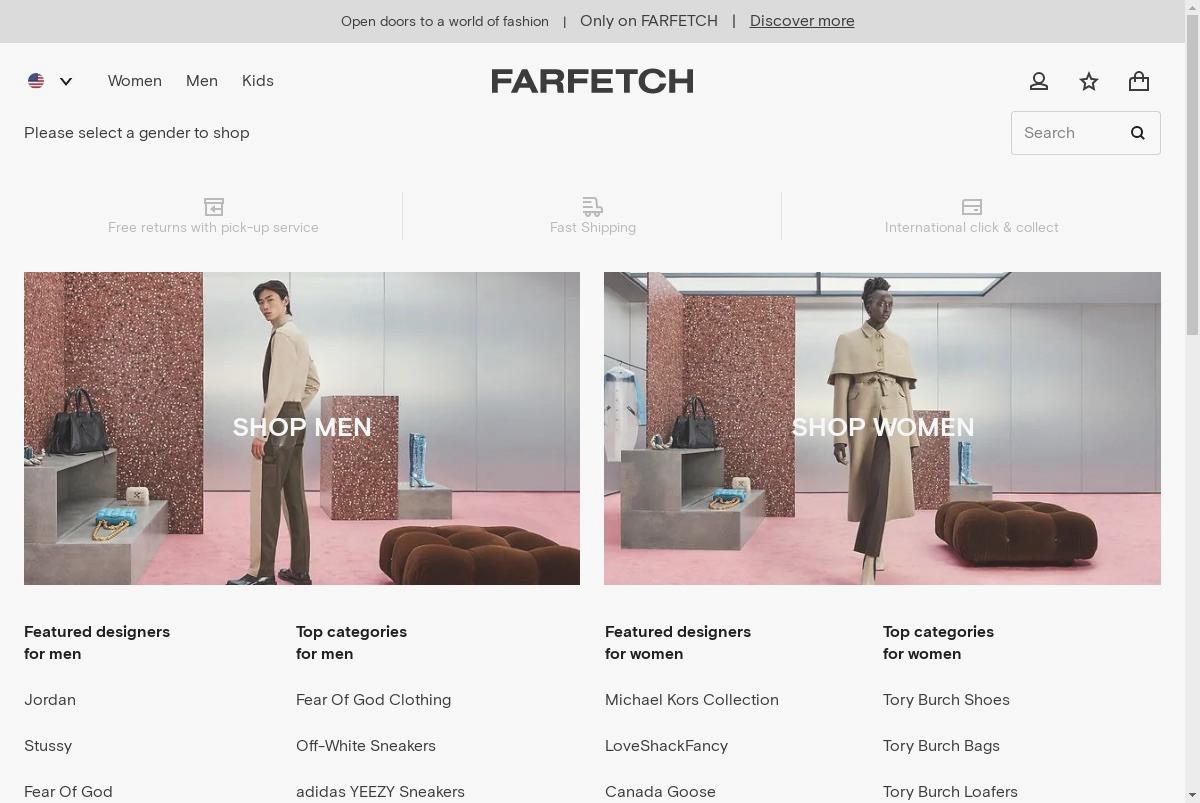Click the fast shipping truck icon
Image resolution: width=1200 pixels, height=803 pixels.
click(x=593, y=206)
